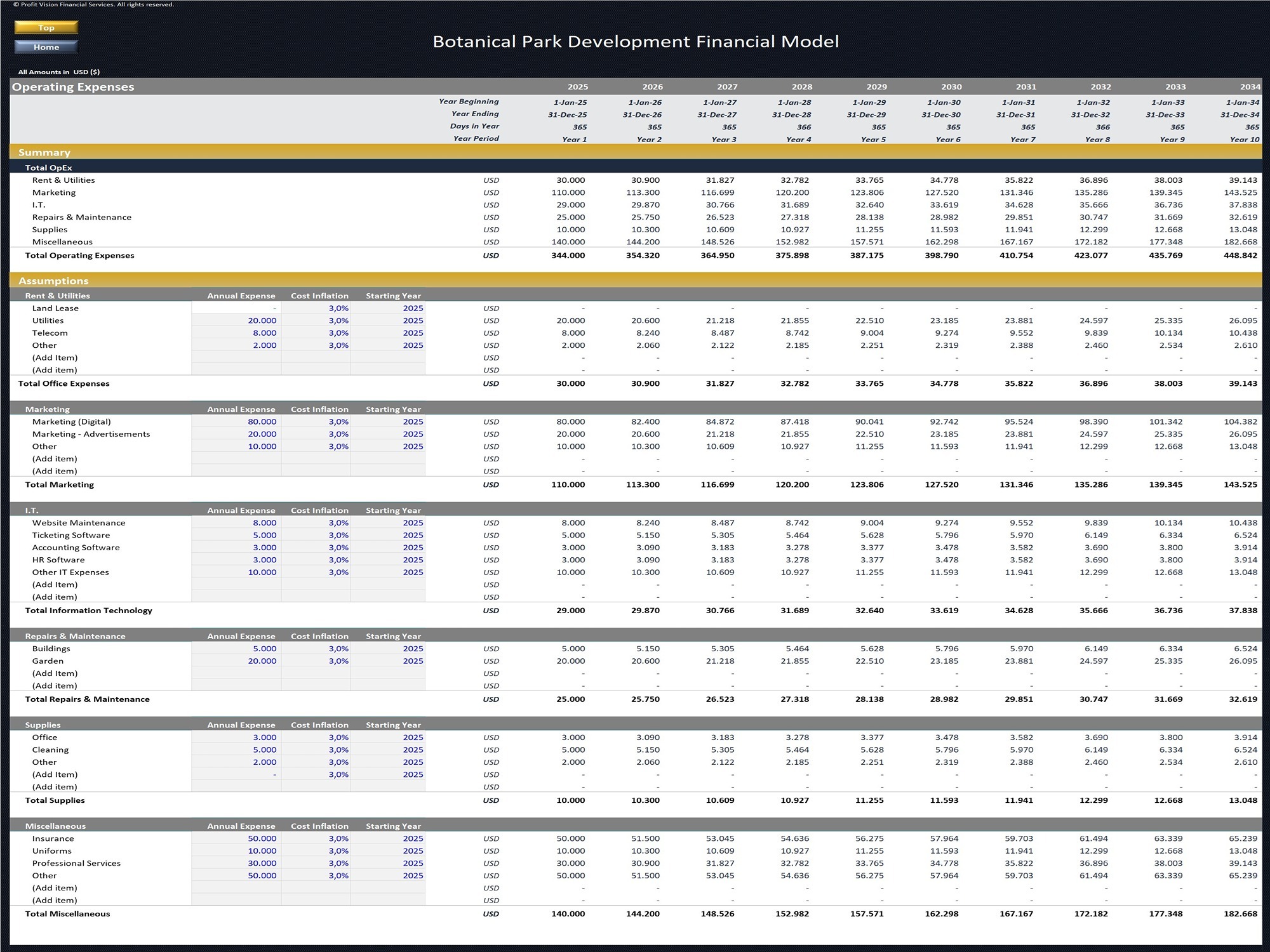Select the Total Marketing row label
The image size is (1270, 952).
point(59,484)
